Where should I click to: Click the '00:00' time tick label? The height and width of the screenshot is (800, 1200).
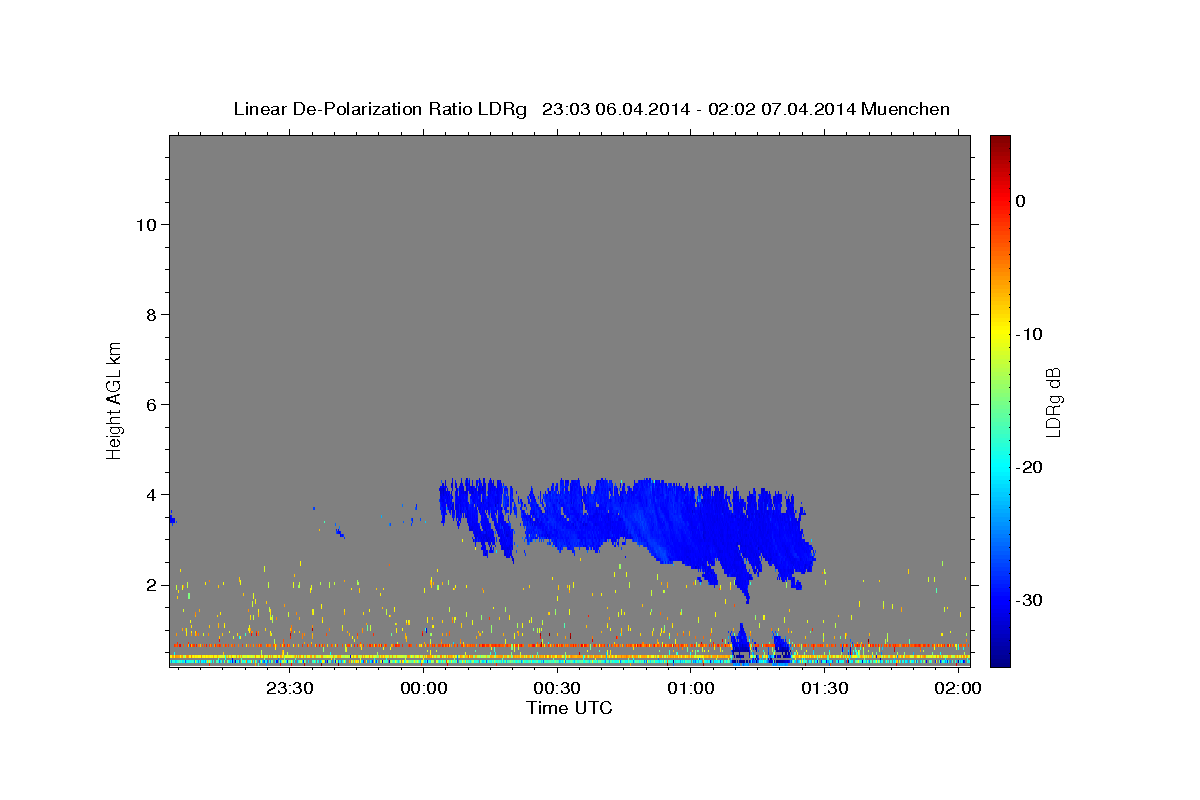424,689
